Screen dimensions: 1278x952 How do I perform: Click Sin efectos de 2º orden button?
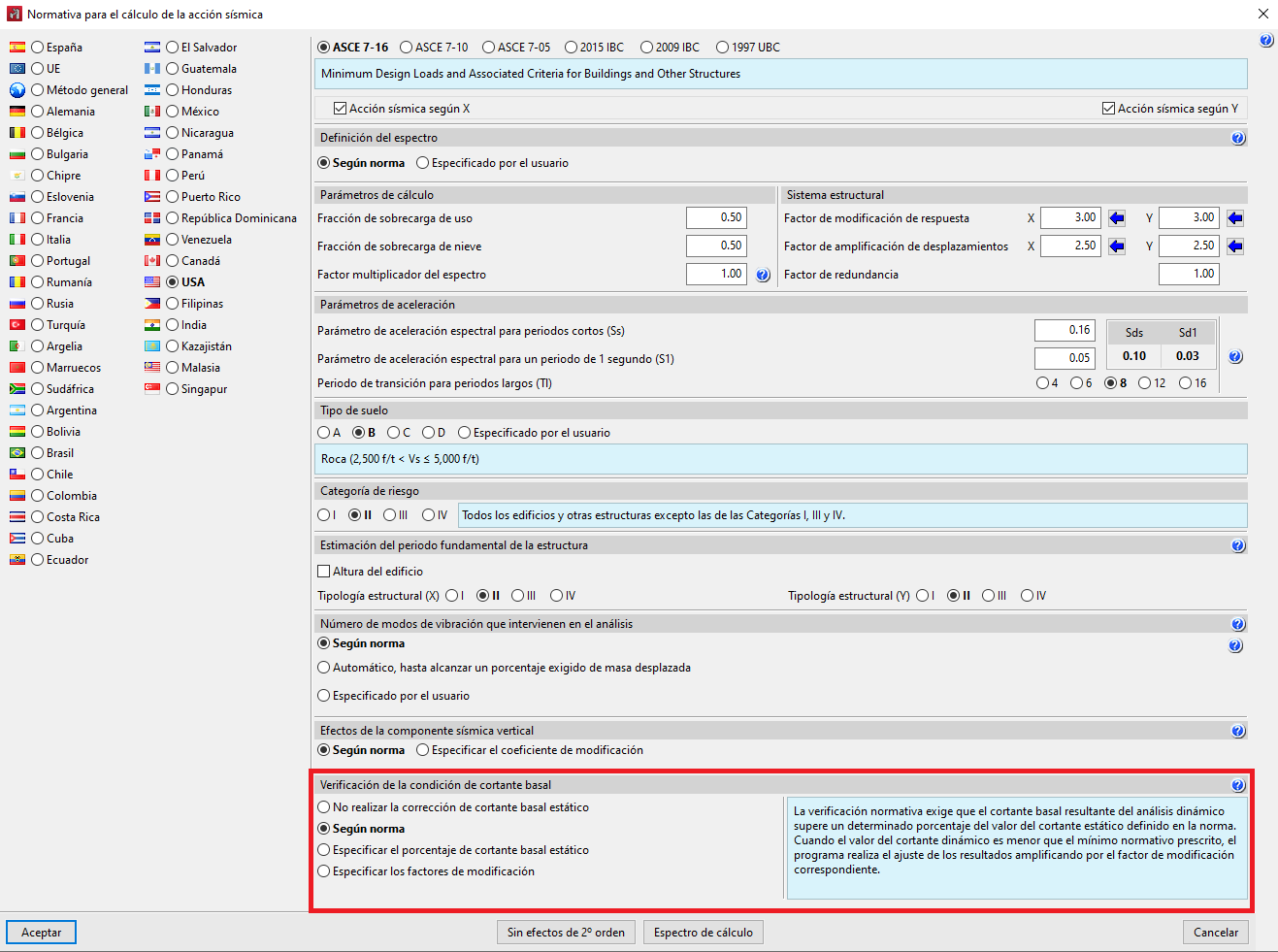click(x=566, y=933)
